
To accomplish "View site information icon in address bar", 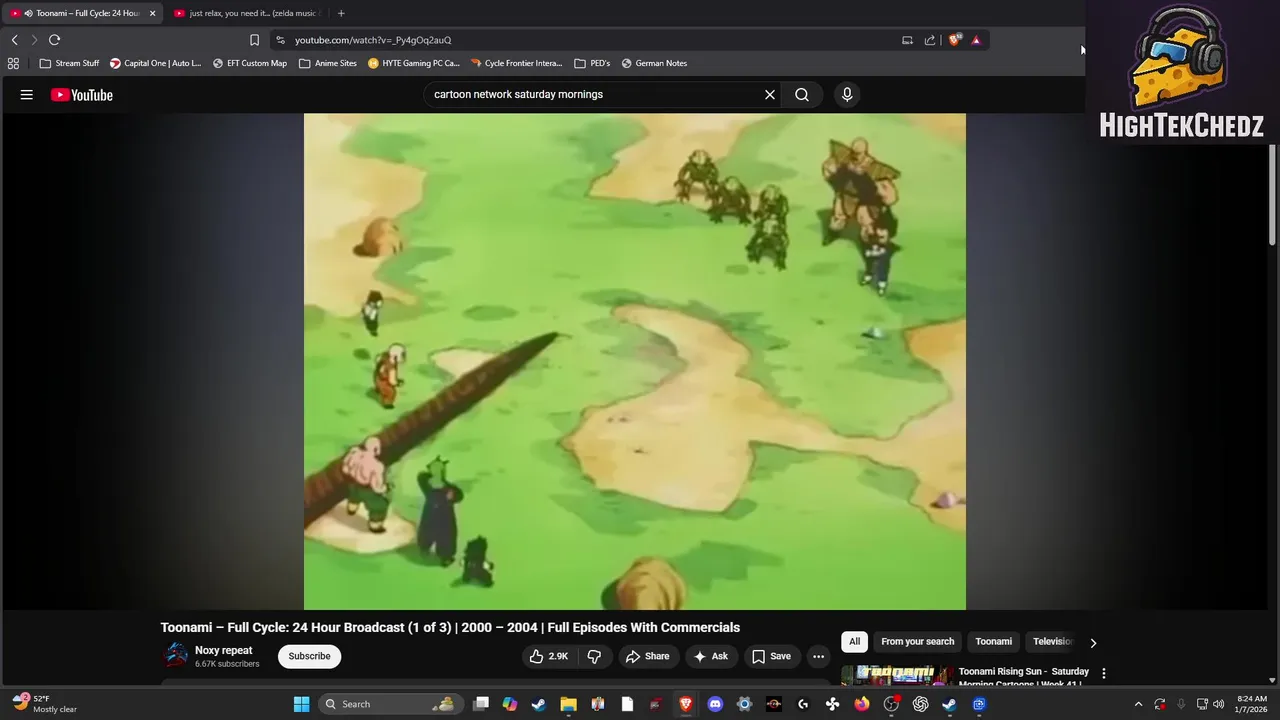I will coord(280,40).
